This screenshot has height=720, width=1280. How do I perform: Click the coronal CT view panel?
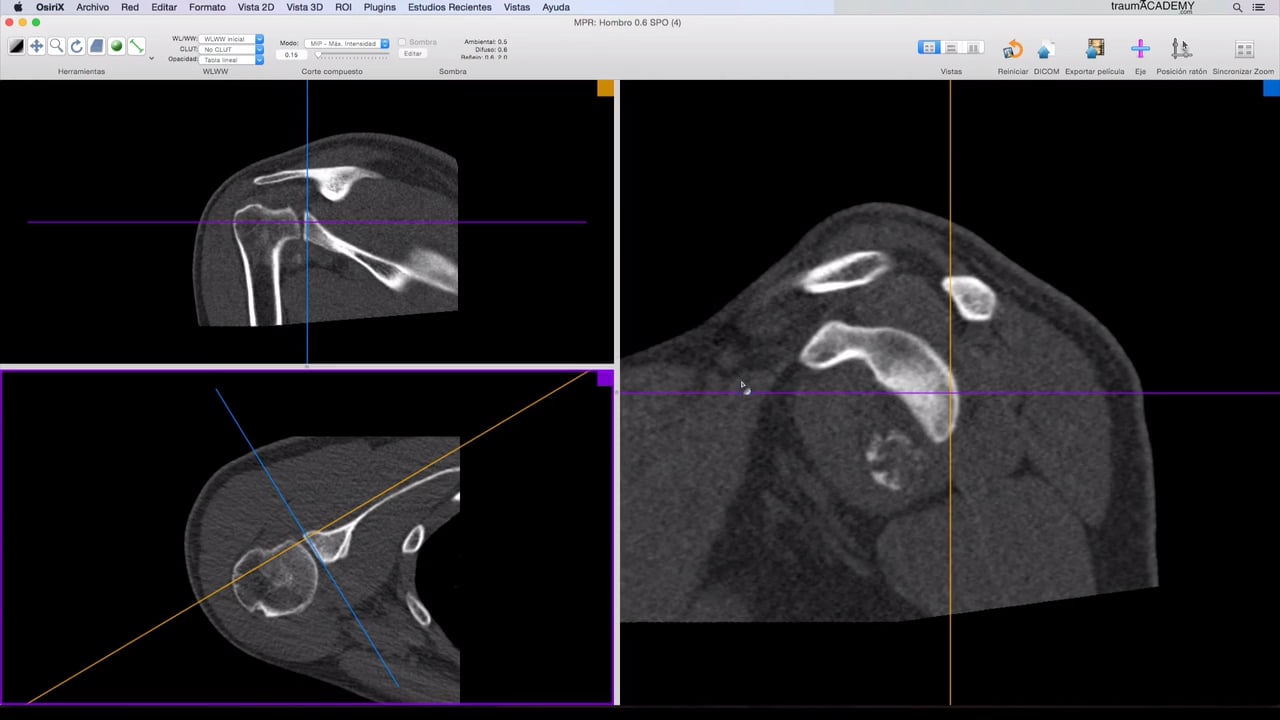(306, 222)
